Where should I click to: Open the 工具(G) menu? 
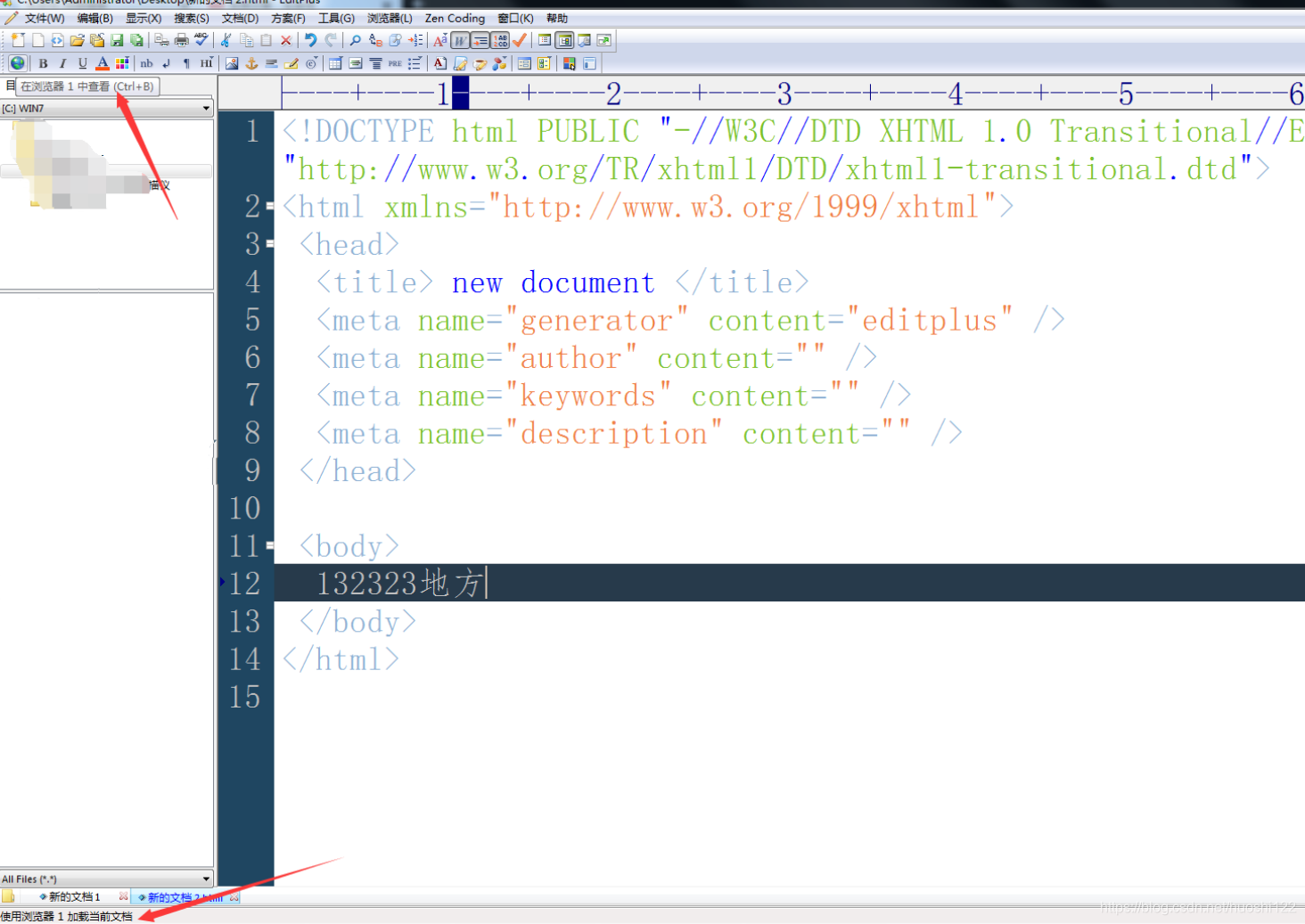337,18
